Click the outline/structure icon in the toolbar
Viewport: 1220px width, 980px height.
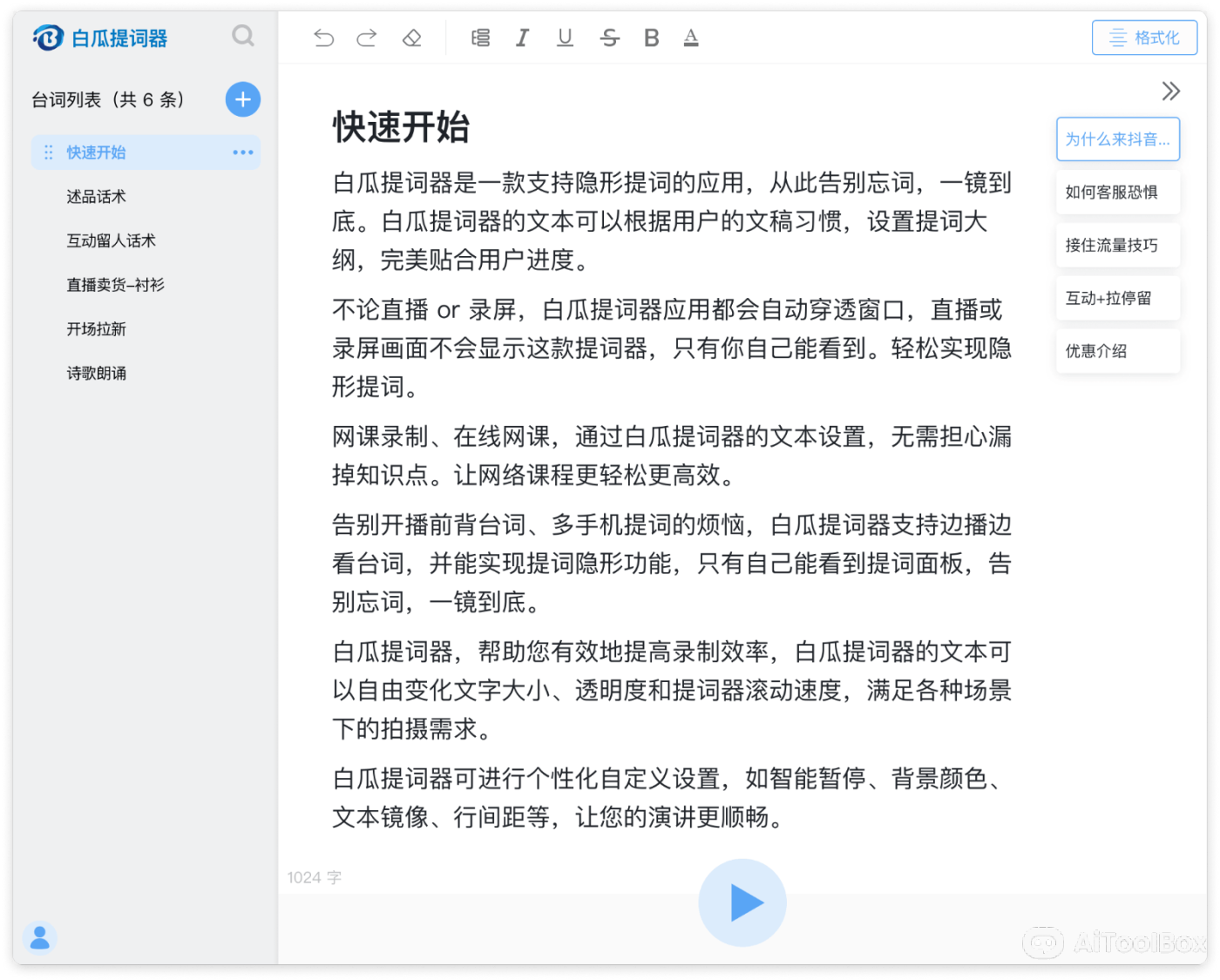pyautogui.click(x=480, y=37)
